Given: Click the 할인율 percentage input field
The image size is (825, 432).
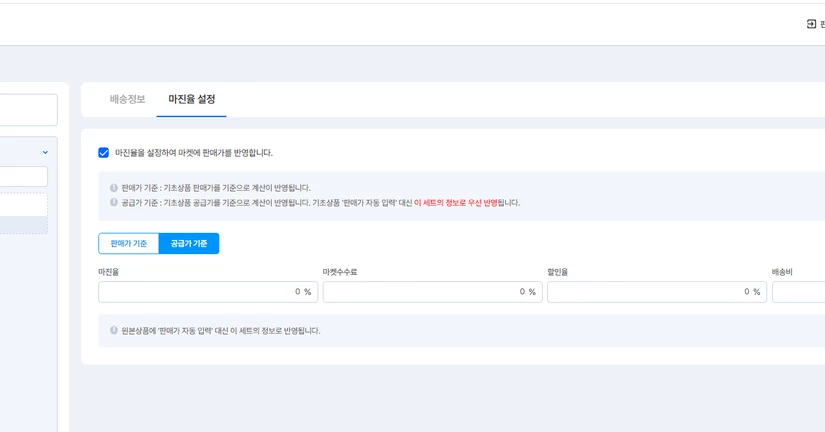Looking at the screenshot, I should pos(657,292).
